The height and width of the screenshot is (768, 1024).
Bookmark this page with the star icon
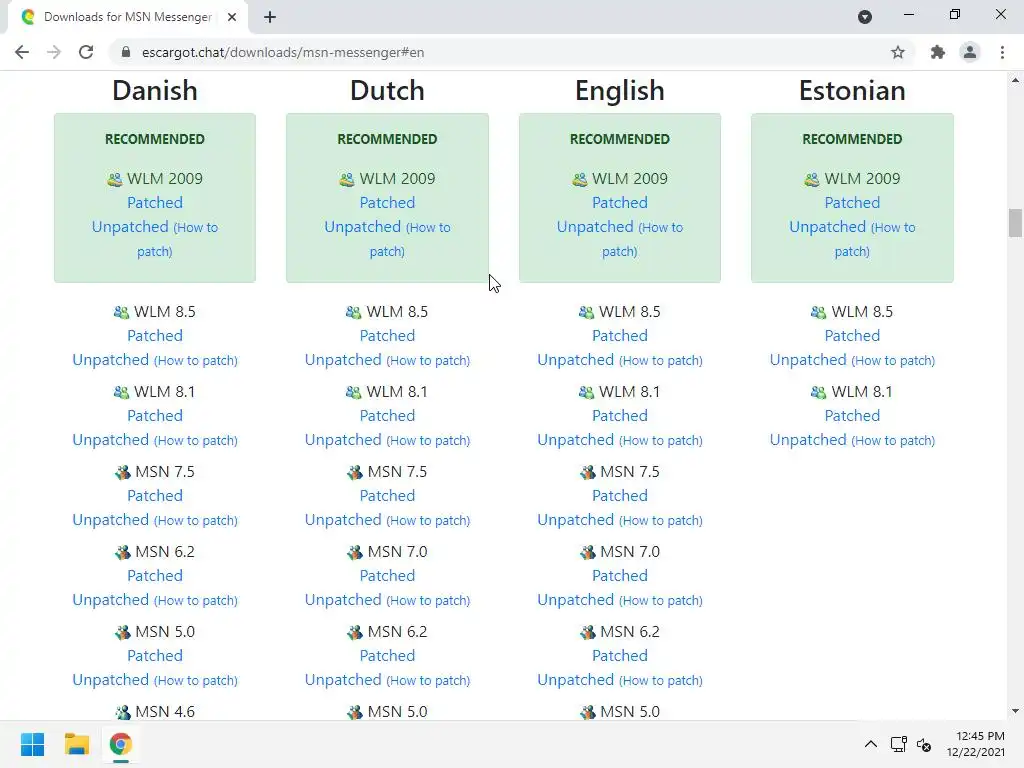coord(898,52)
